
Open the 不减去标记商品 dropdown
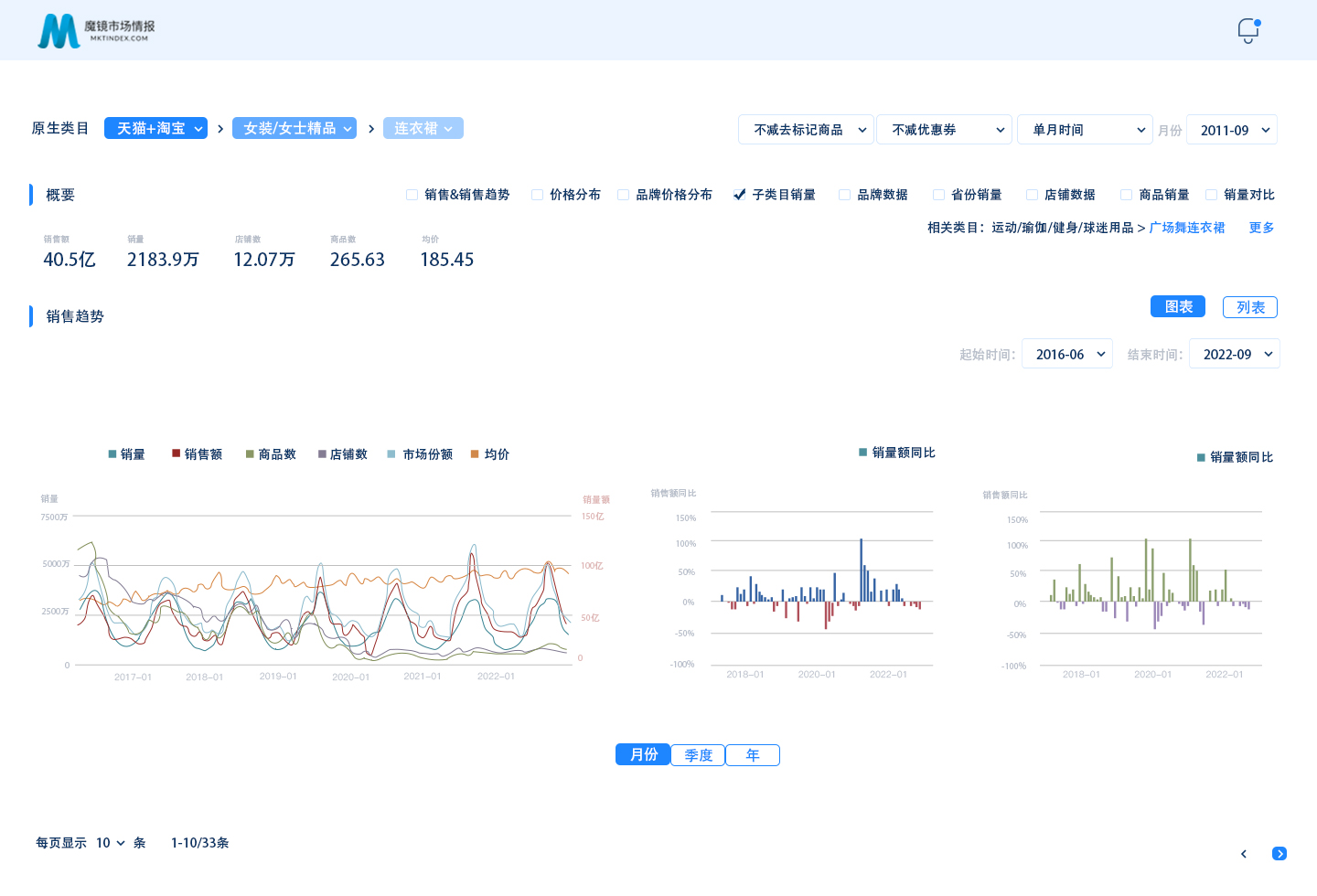point(806,130)
